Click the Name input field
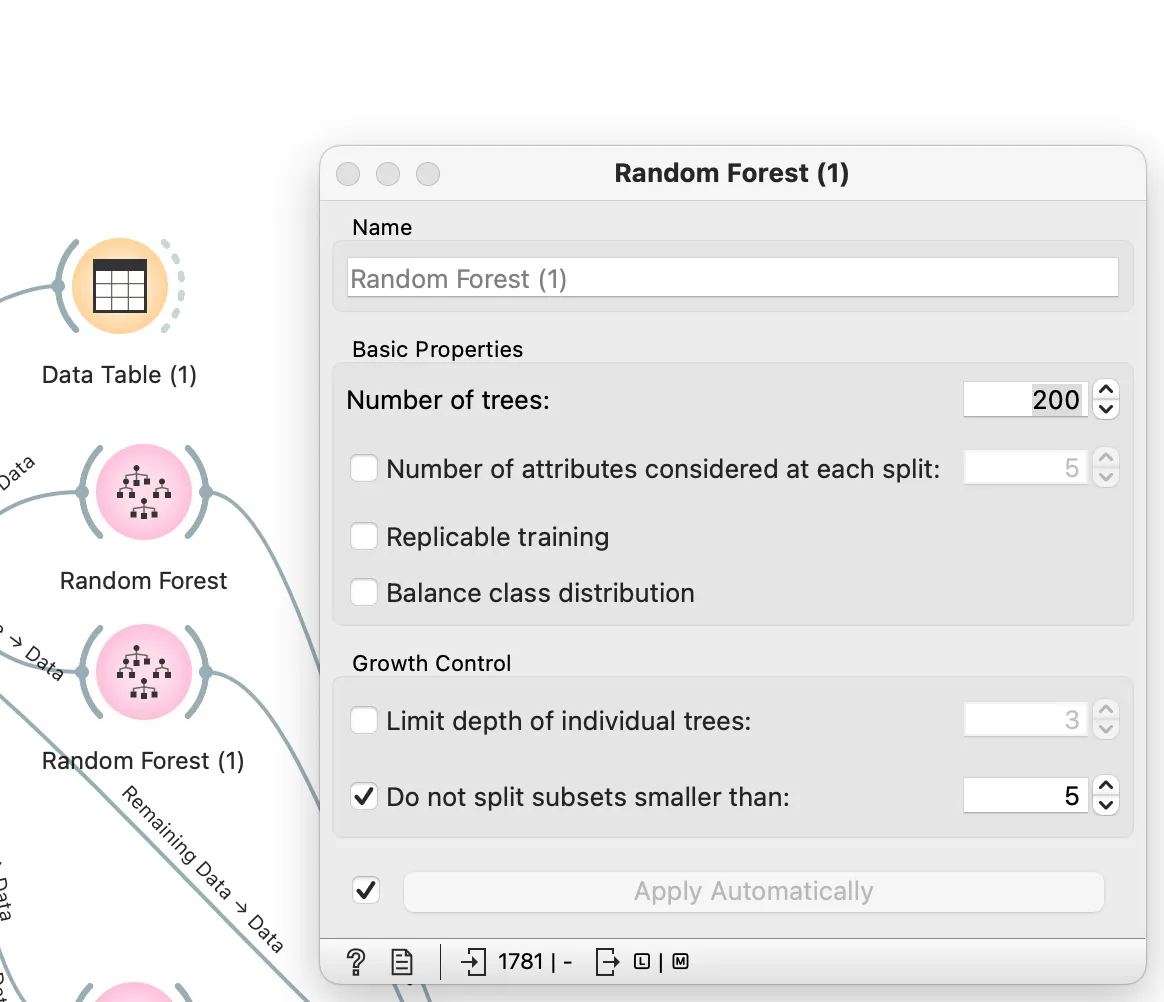 (733, 278)
